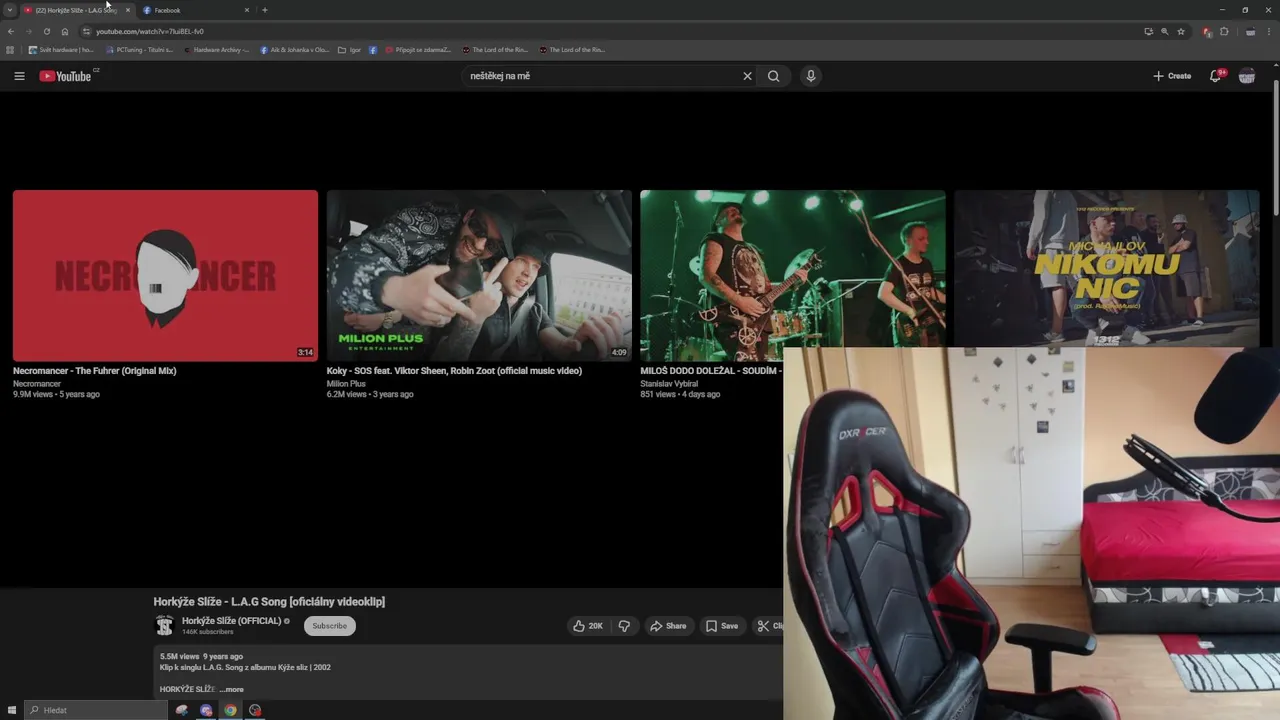Open YouTube account avatar menu
Viewport: 1280px width, 720px height.
tap(1247, 76)
